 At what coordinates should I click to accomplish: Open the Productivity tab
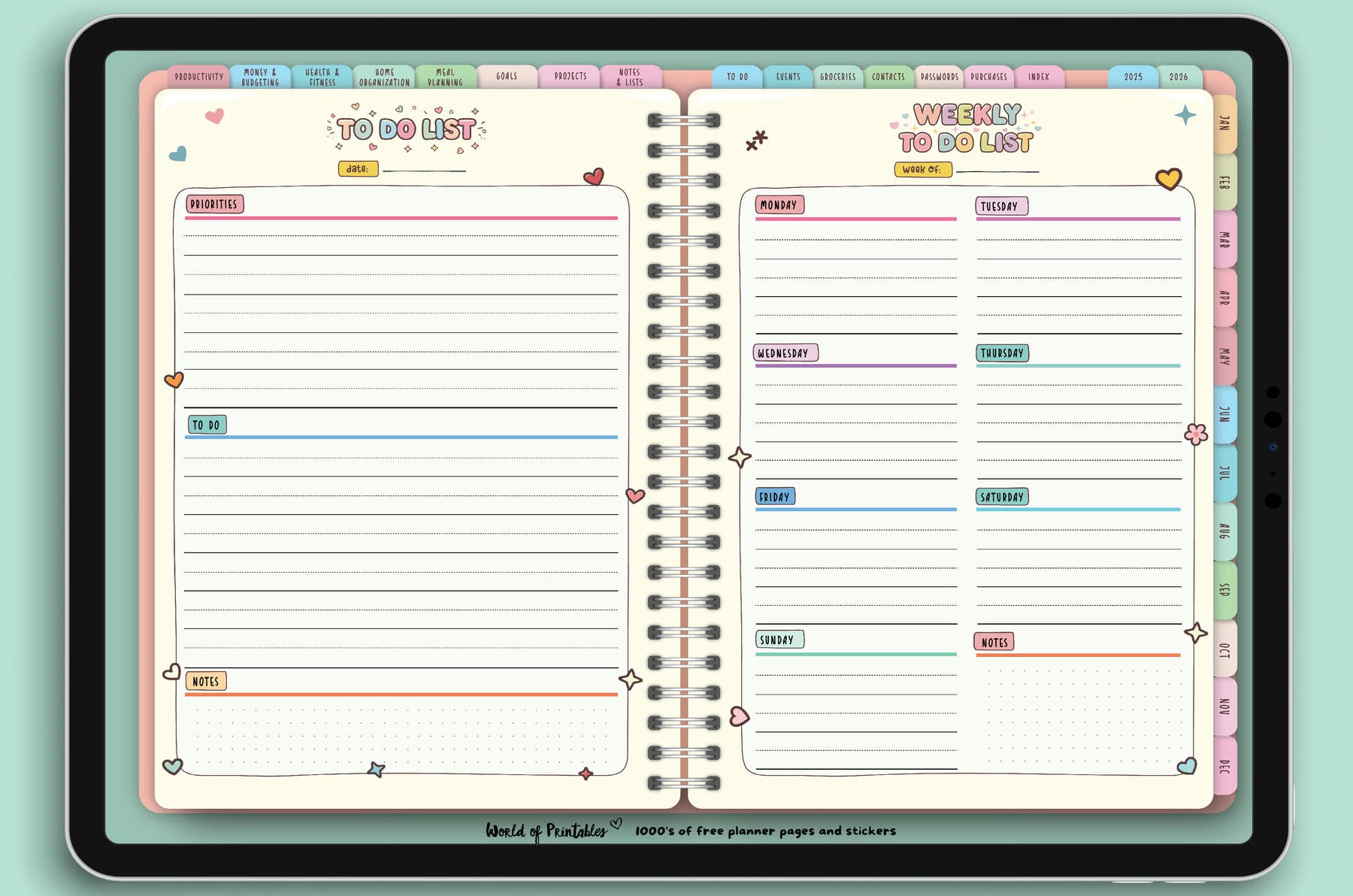tap(198, 75)
